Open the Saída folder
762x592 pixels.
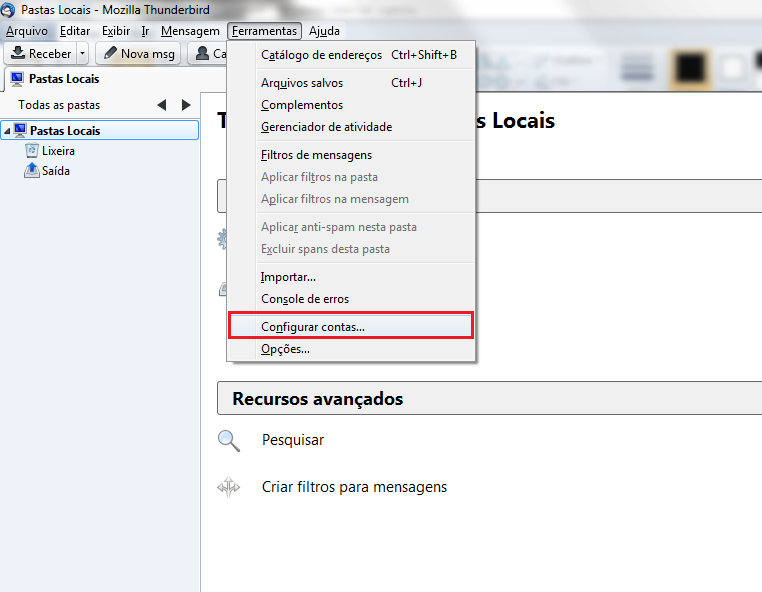(x=55, y=171)
